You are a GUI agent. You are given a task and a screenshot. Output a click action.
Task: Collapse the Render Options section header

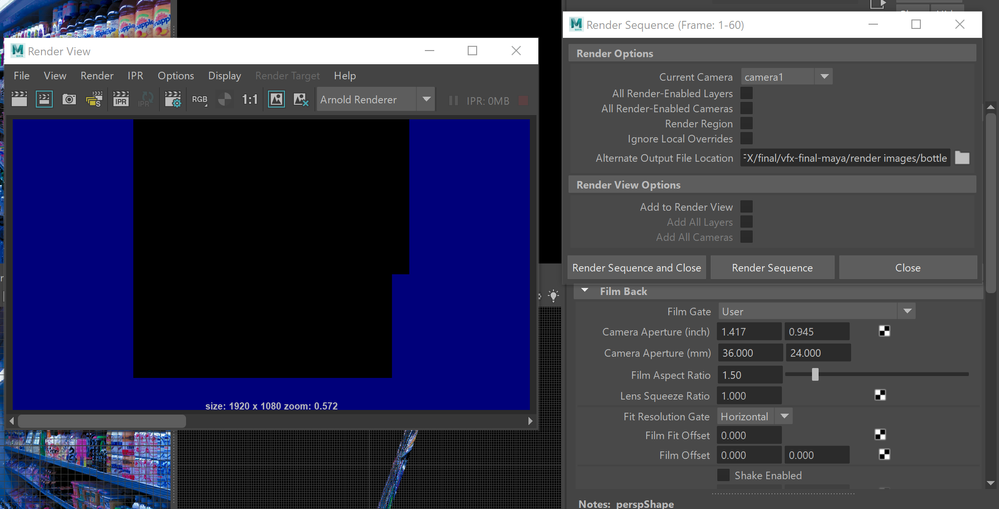coord(772,54)
